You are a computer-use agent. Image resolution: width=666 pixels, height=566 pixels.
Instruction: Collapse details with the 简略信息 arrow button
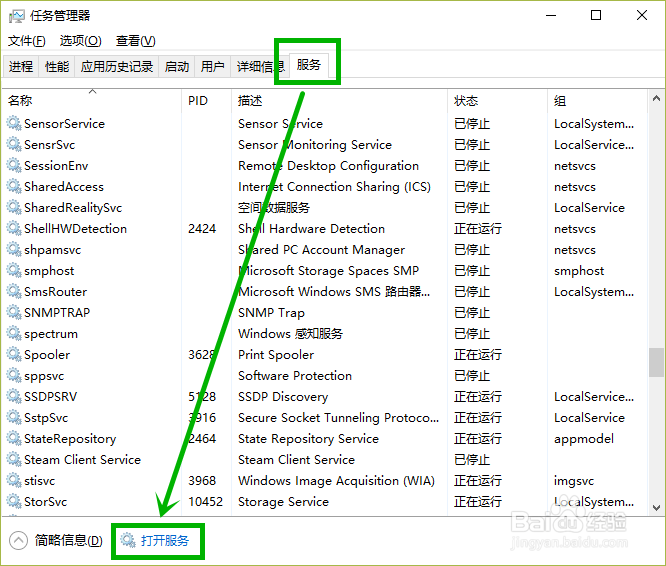[18, 541]
